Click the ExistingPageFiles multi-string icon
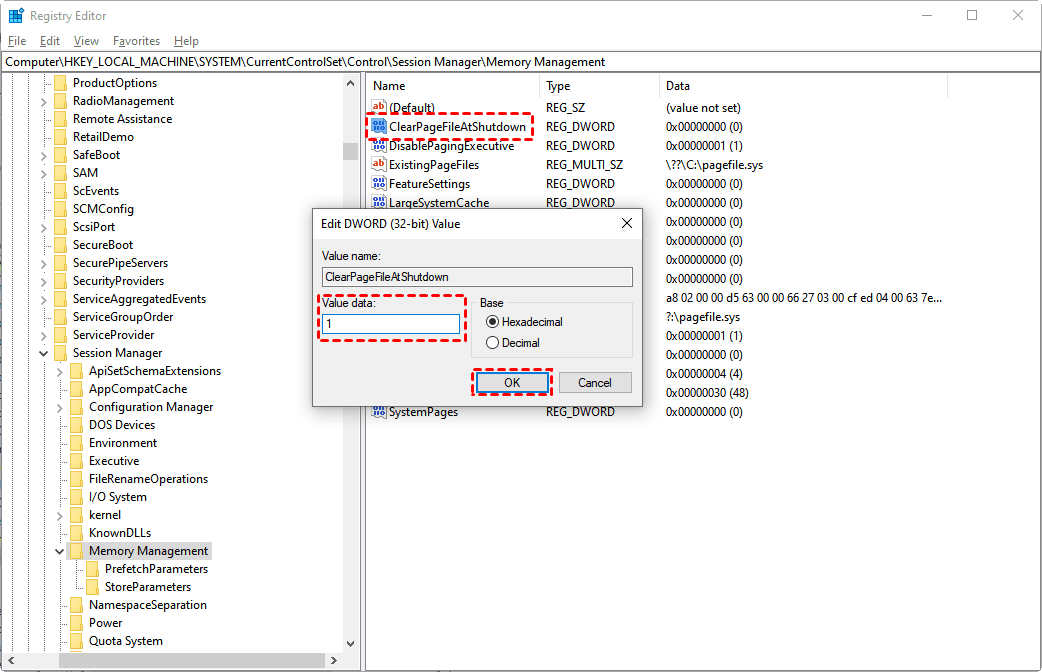1042x672 pixels. 379,164
